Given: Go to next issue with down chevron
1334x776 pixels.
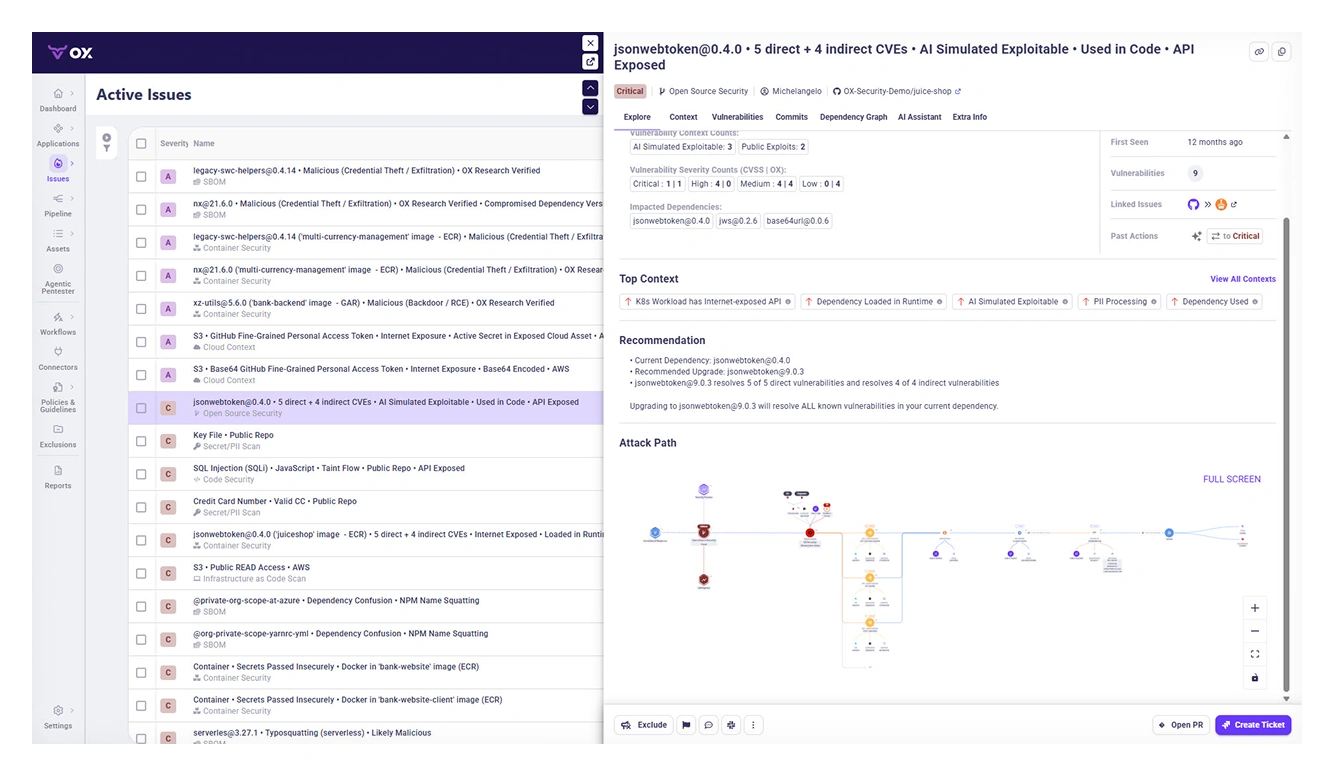Looking at the screenshot, I should click(x=590, y=107).
